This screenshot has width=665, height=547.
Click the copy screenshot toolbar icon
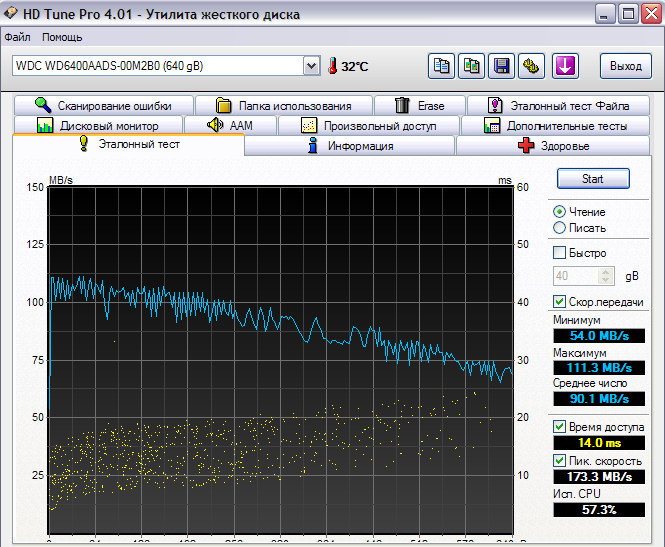[x=472, y=66]
